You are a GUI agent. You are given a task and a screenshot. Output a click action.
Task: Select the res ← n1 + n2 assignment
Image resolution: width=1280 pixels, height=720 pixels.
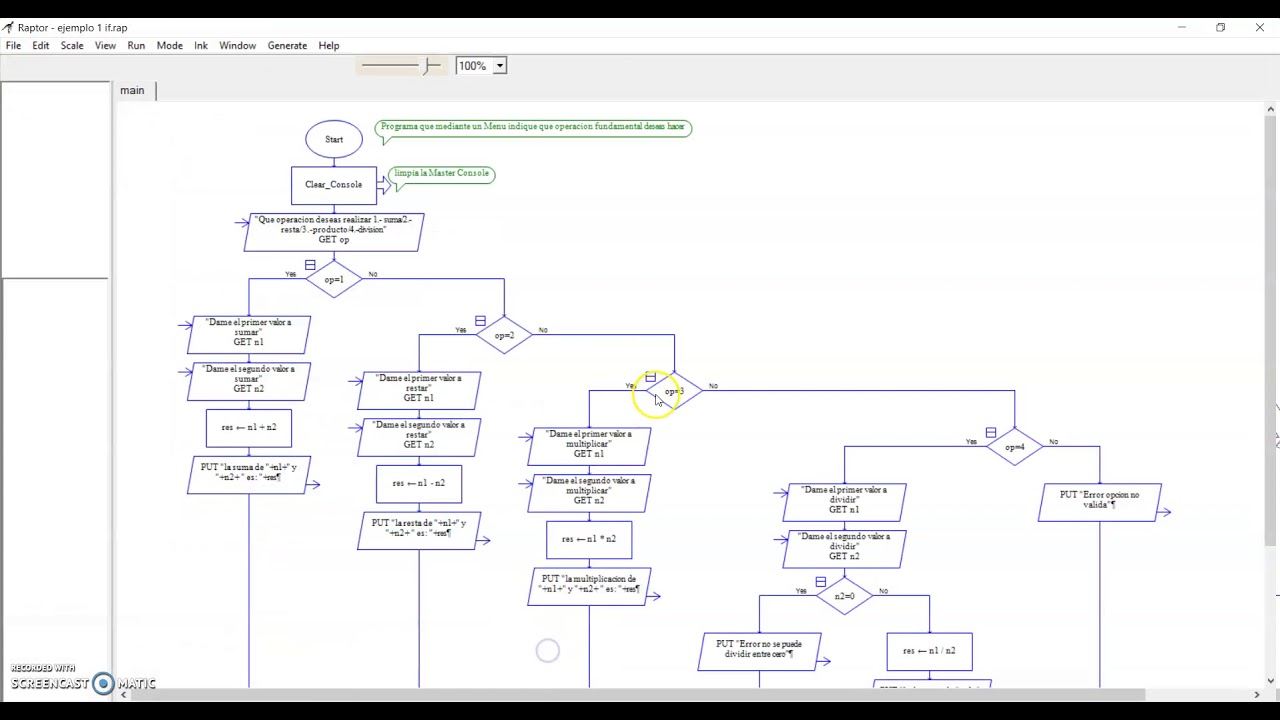tap(249, 427)
